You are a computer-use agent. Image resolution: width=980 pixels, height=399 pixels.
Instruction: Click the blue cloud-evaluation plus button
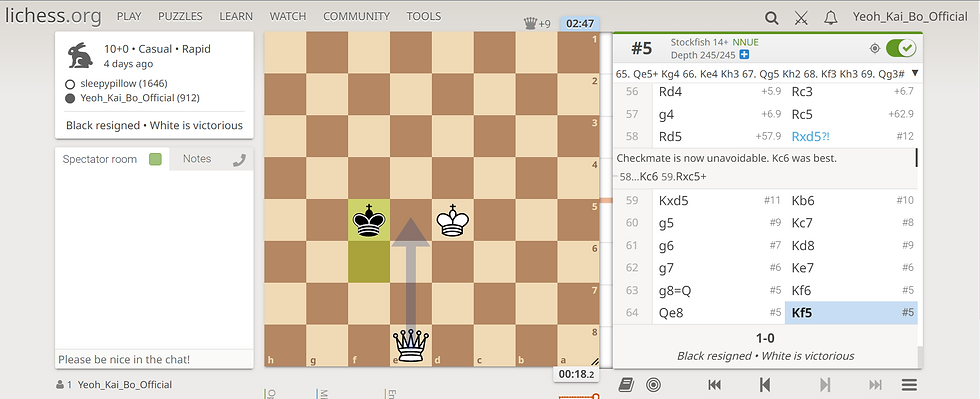[x=744, y=55]
